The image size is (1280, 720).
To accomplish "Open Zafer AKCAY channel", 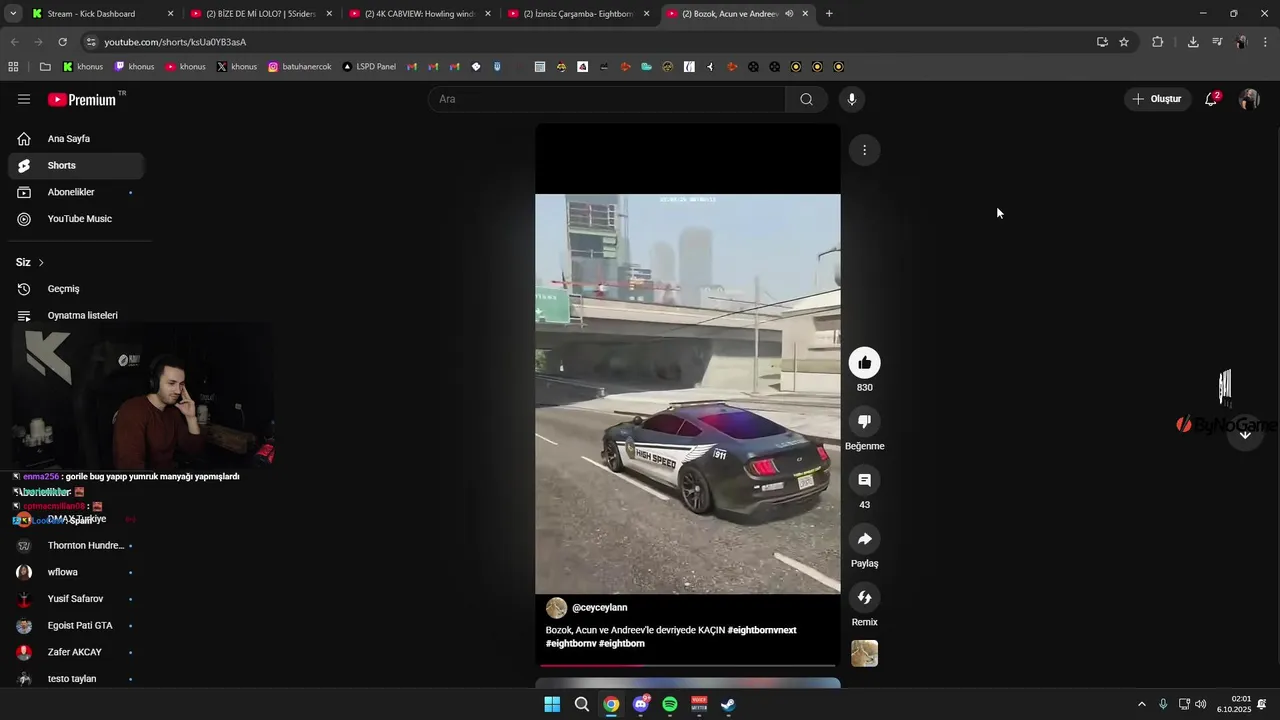I will (x=76, y=652).
